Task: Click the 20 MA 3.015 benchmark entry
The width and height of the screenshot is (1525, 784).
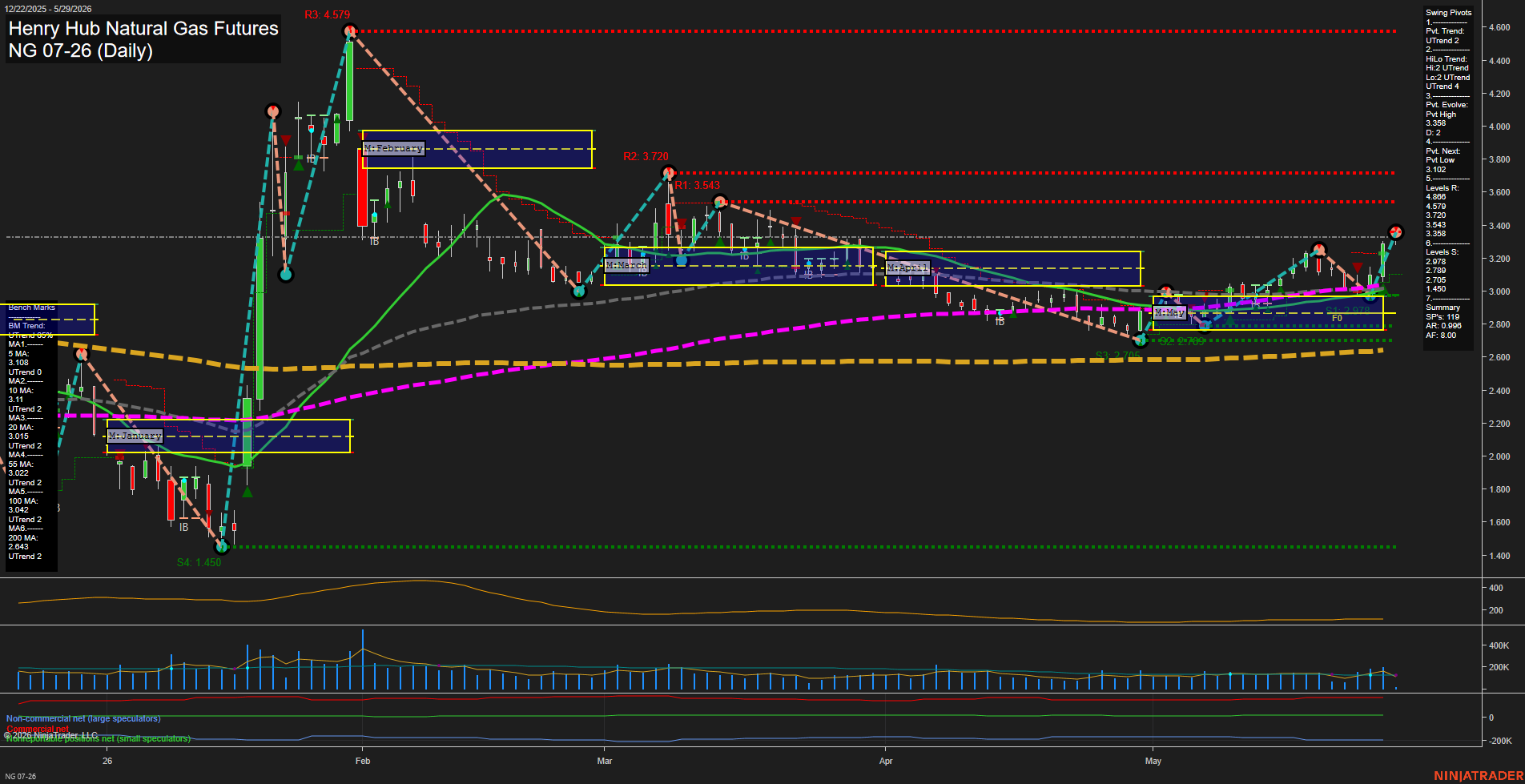Action: [x=21, y=432]
